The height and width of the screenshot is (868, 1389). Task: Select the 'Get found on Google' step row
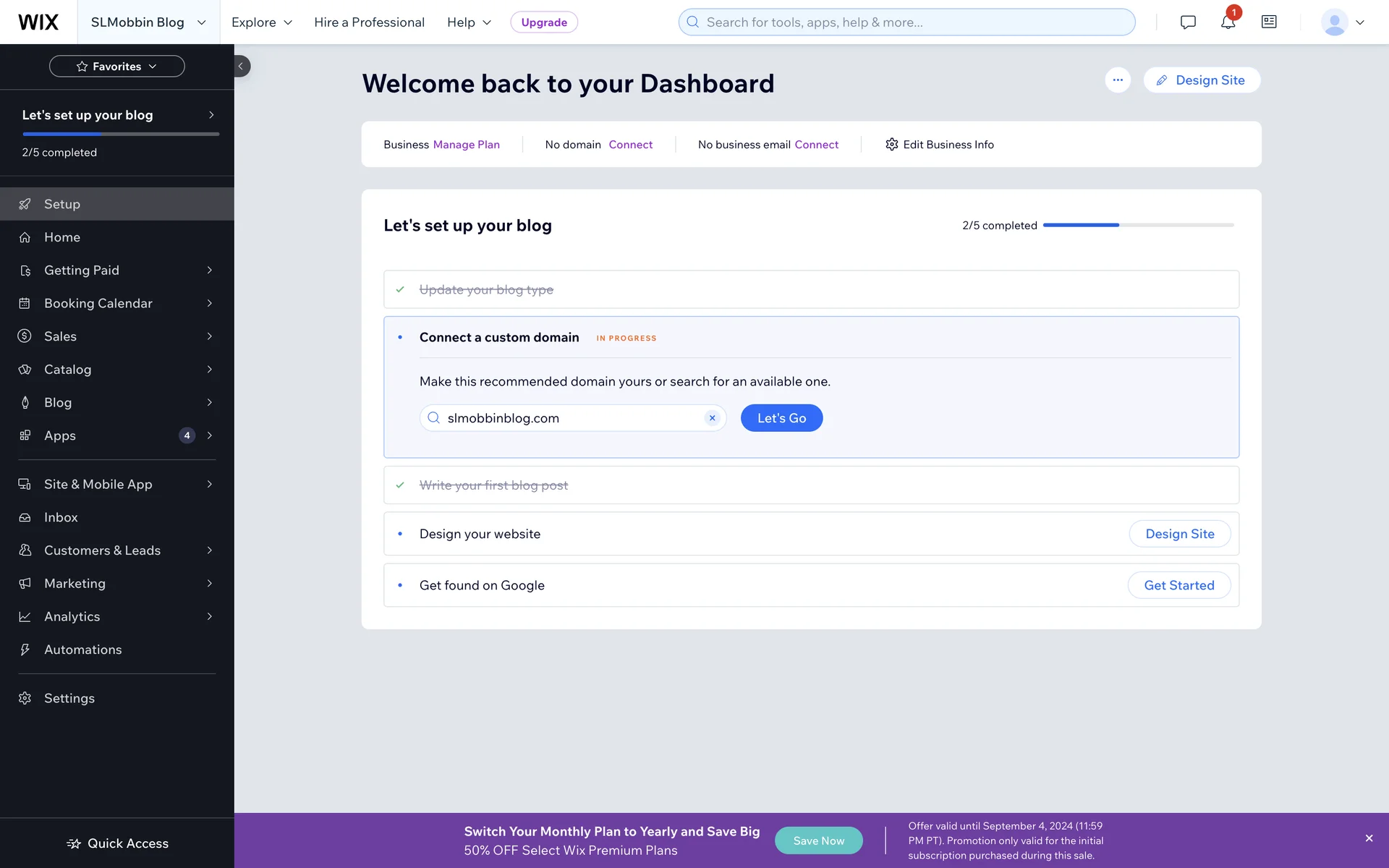click(x=482, y=585)
